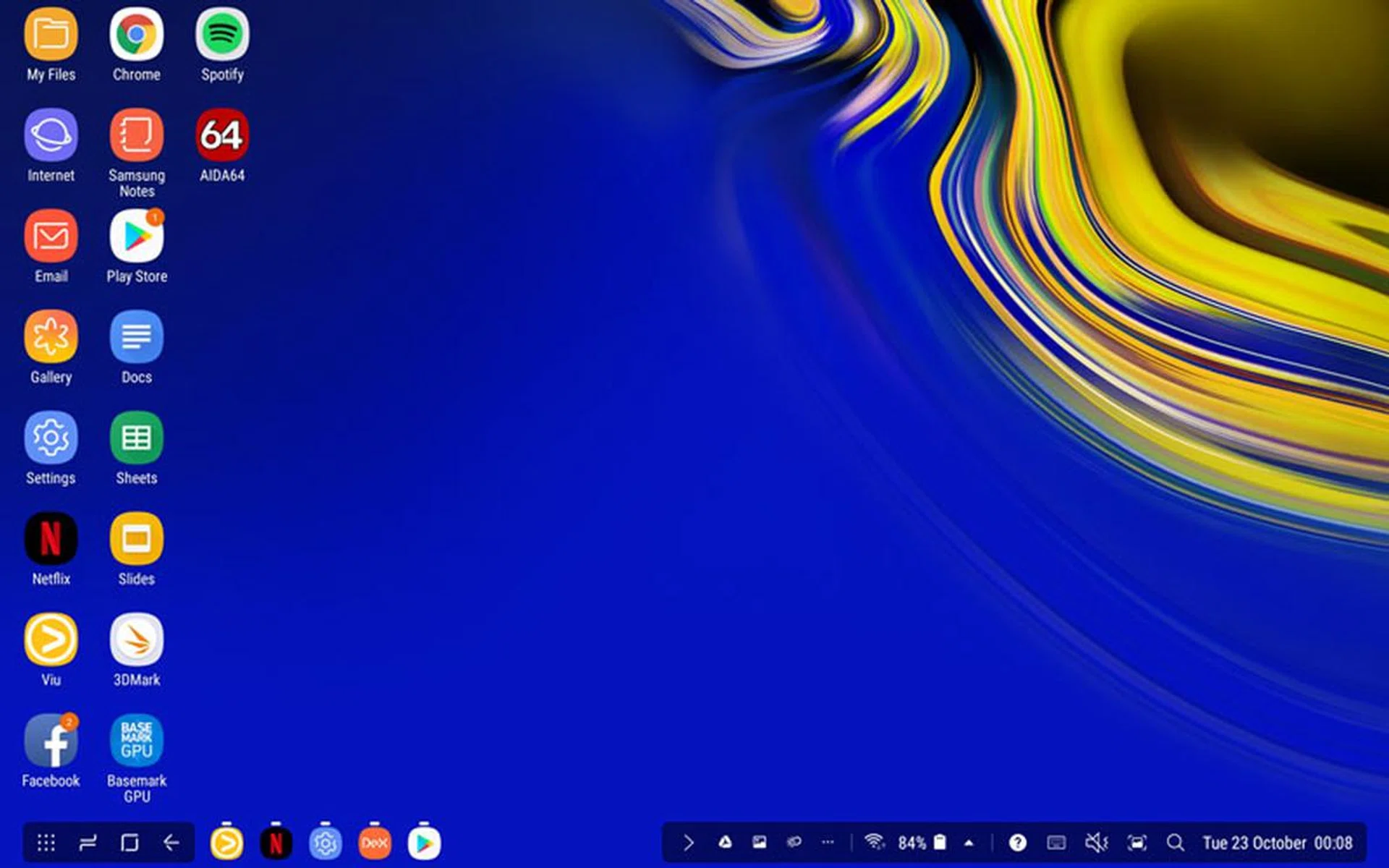Show more notifications via three dots
The width and height of the screenshot is (1389, 868).
pos(828,843)
